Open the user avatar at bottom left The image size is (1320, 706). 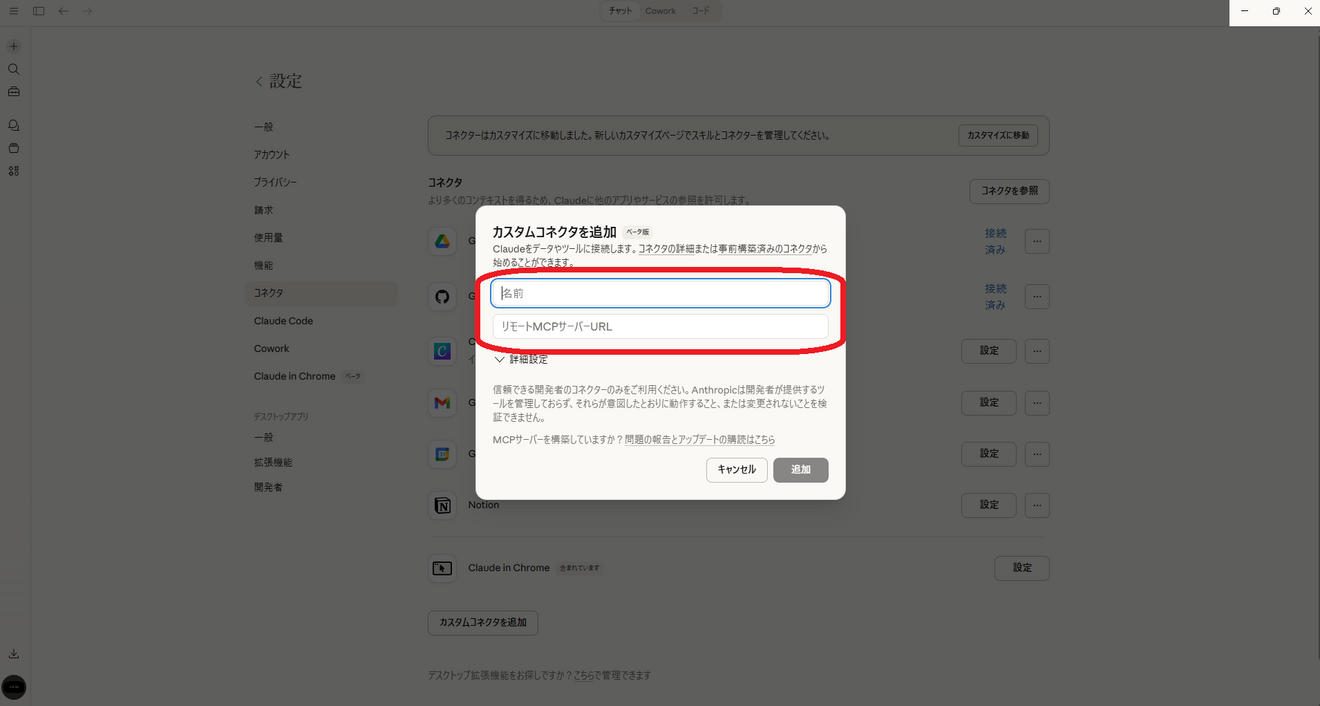[x=14, y=687]
